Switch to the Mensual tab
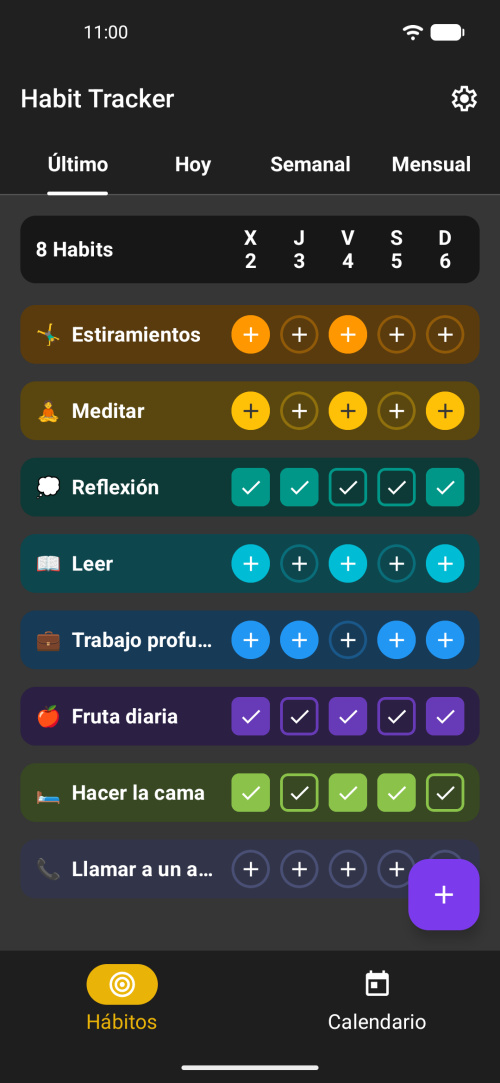Viewport: 500px width, 1083px height. [x=431, y=164]
